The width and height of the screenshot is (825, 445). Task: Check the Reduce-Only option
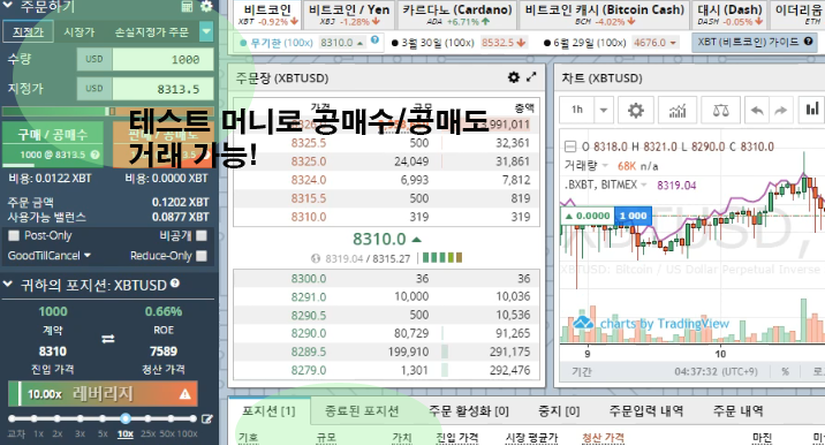point(202,255)
